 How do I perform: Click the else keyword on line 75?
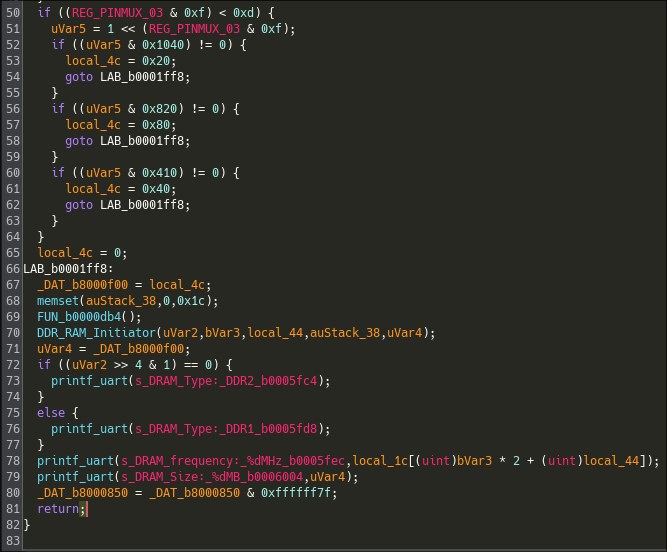(x=51, y=412)
